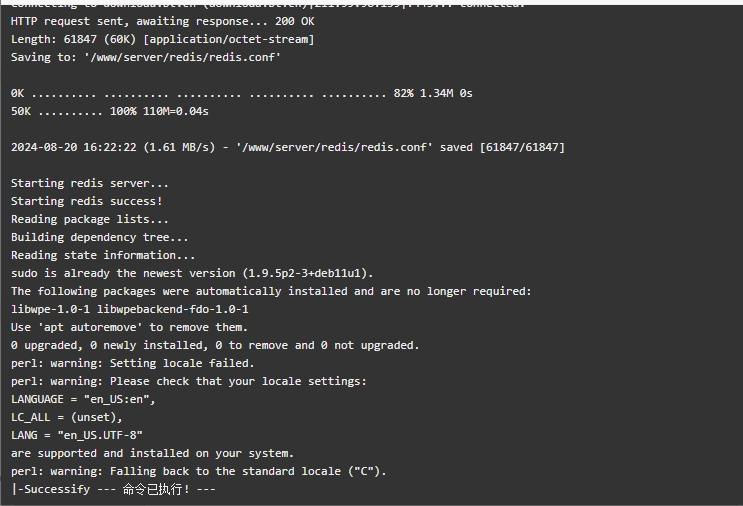743x506 pixels.
Task: Click 'perl: warning: Setting locale failed.' line
Action: click(x=133, y=363)
